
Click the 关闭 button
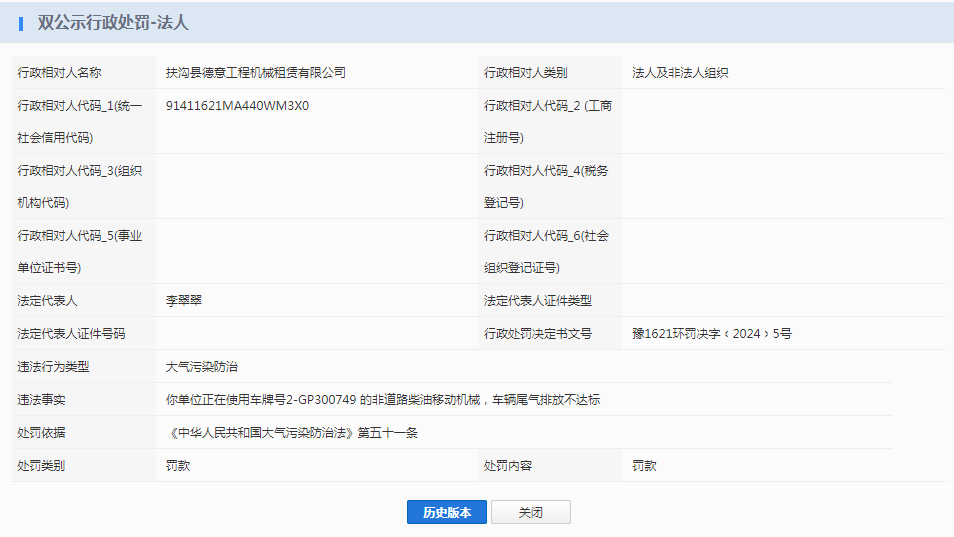tap(531, 512)
